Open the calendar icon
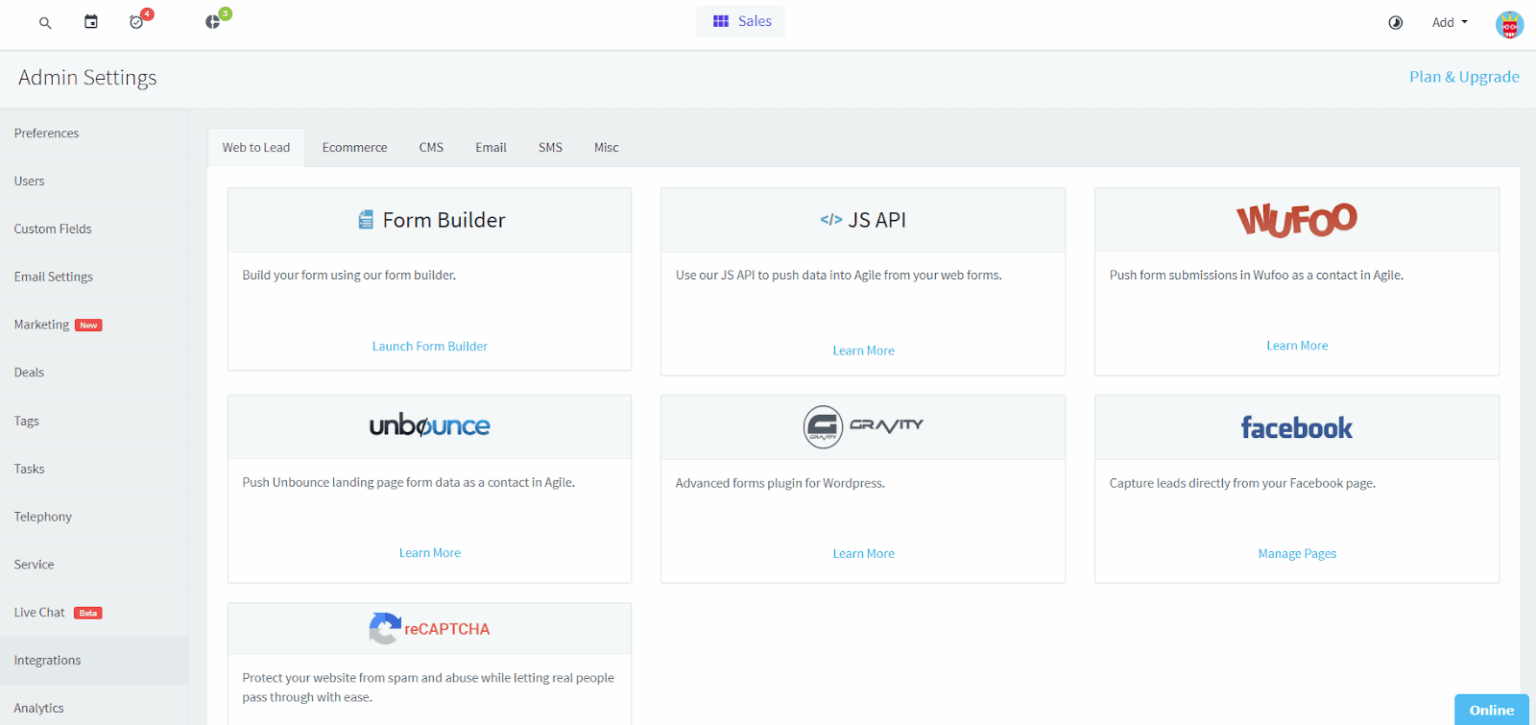 tap(90, 21)
